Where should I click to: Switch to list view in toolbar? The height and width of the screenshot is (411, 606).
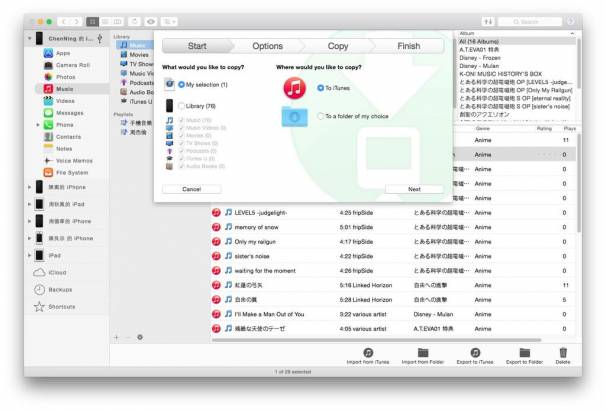coord(105,22)
